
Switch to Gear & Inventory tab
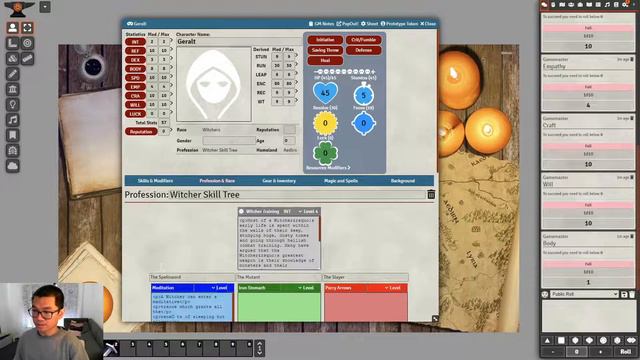[x=279, y=180]
